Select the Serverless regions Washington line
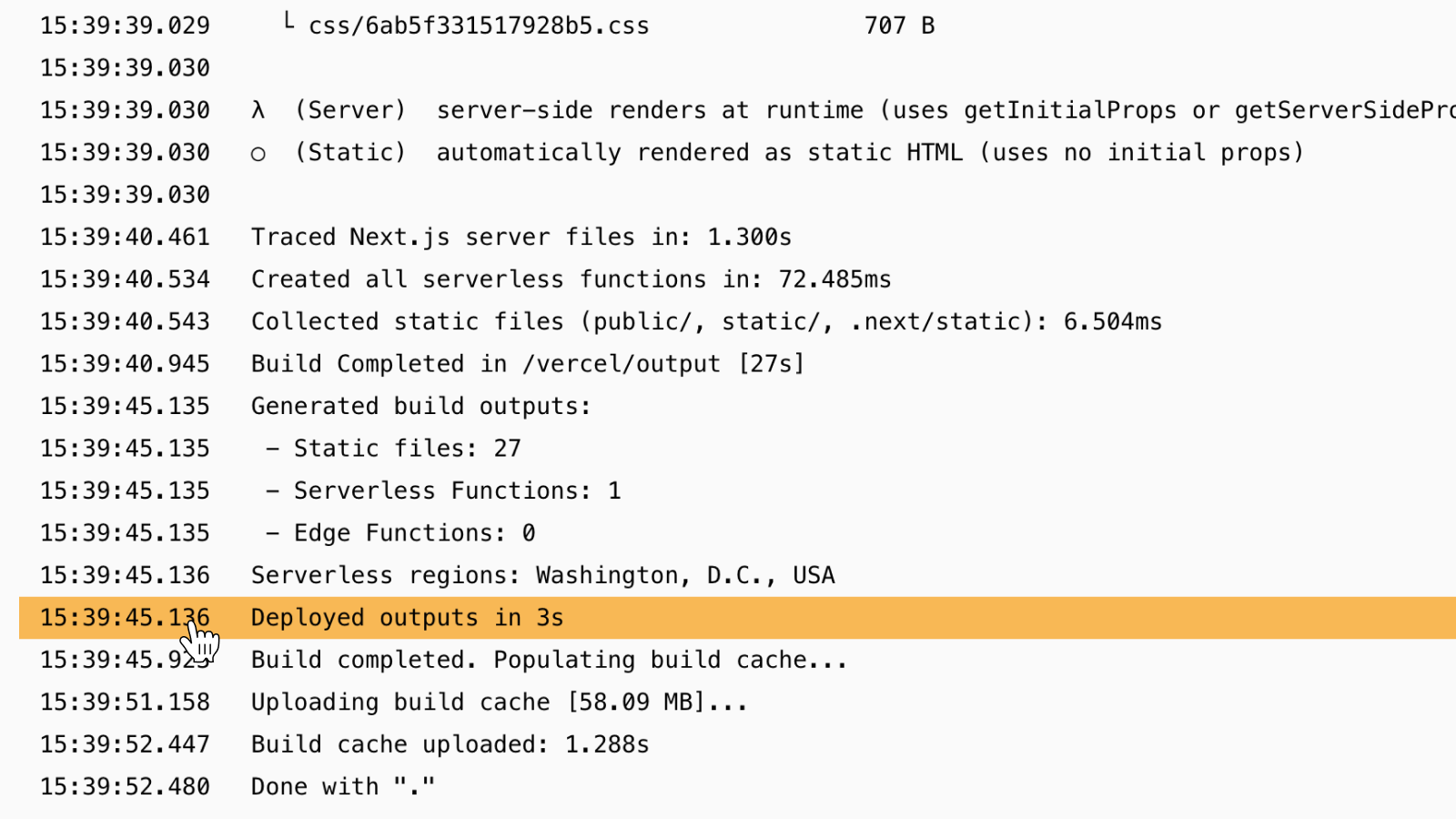 point(542,575)
